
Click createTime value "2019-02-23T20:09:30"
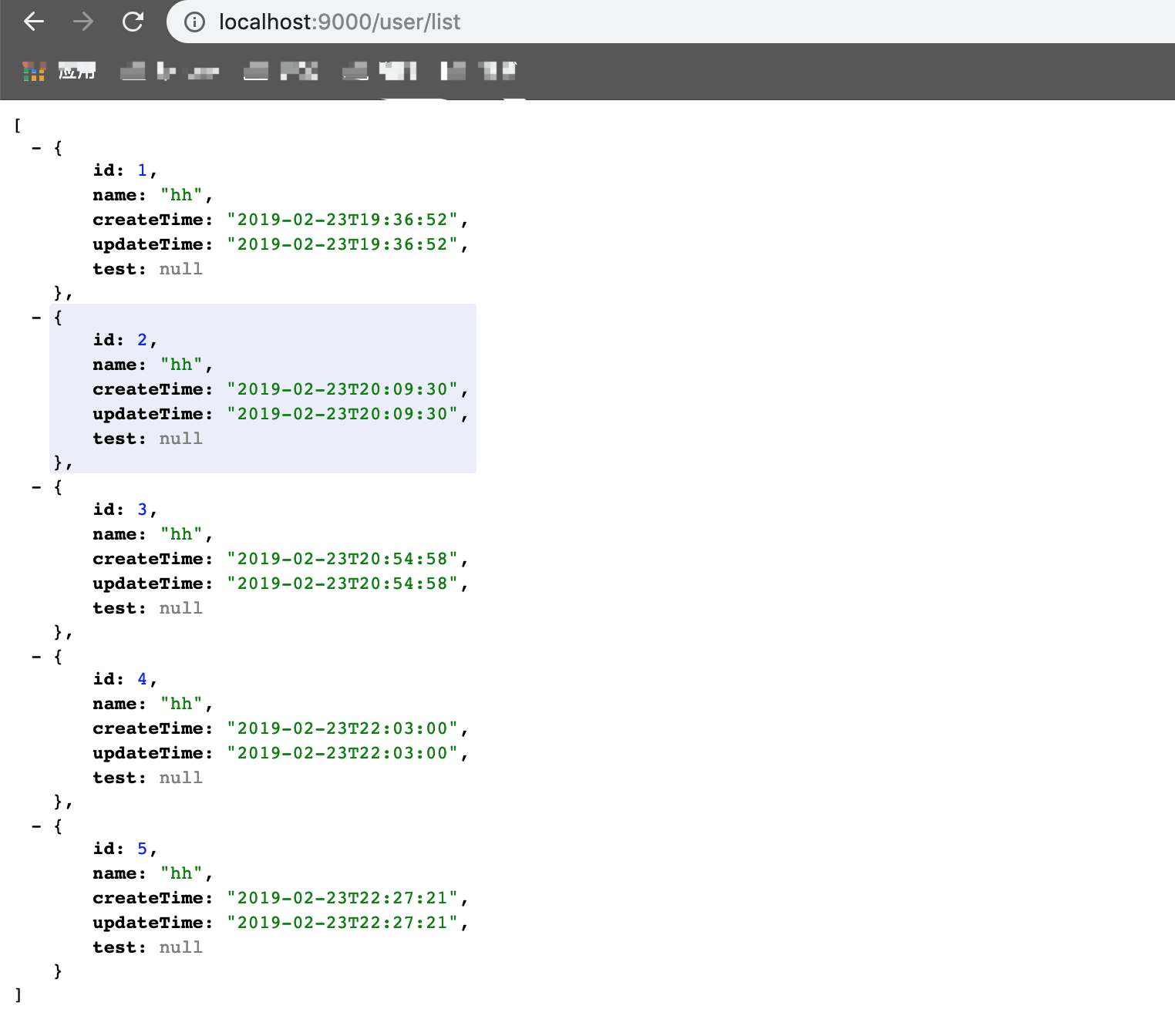point(342,389)
